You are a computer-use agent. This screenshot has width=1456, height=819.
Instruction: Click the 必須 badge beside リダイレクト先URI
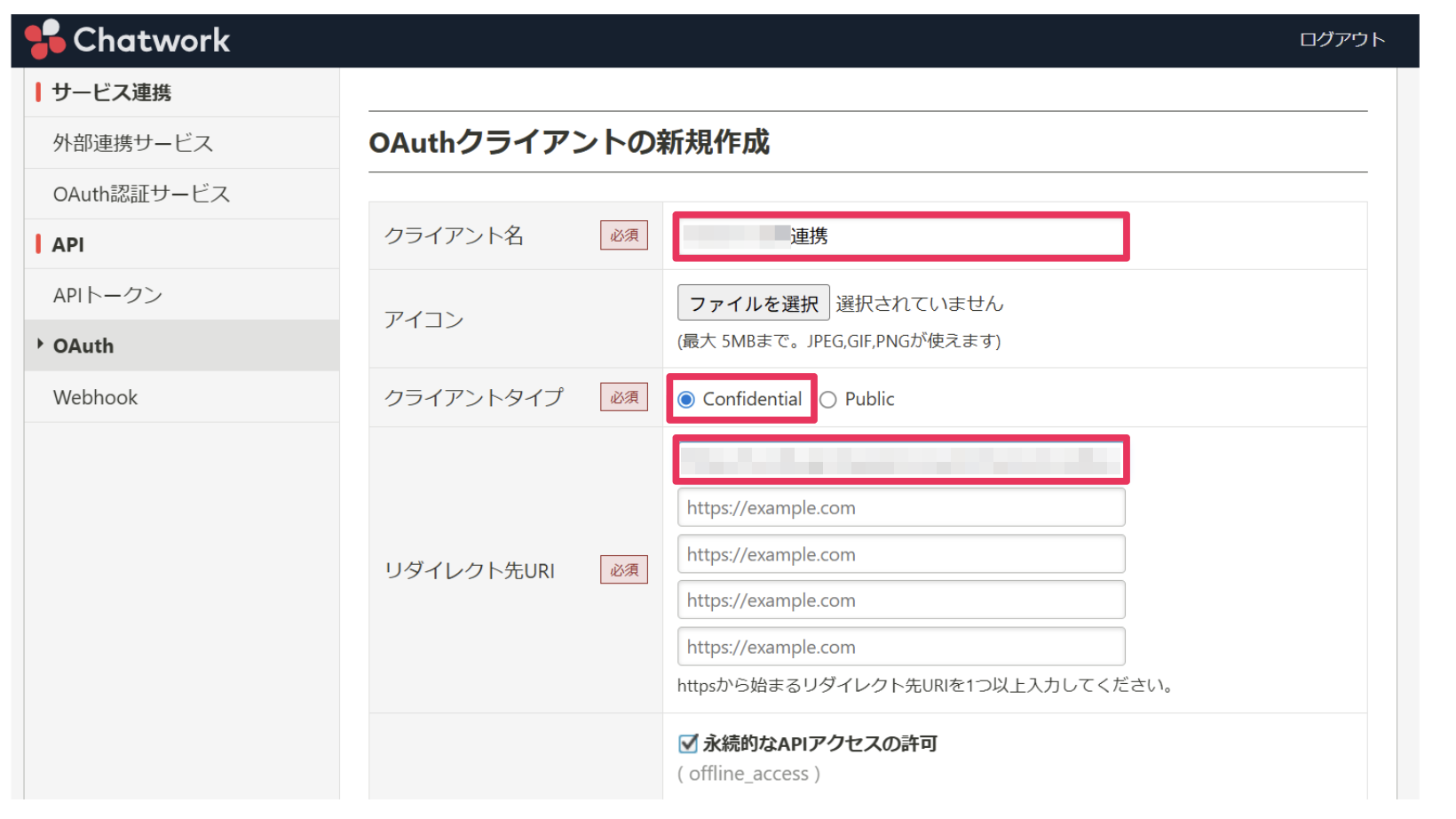tap(624, 569)
